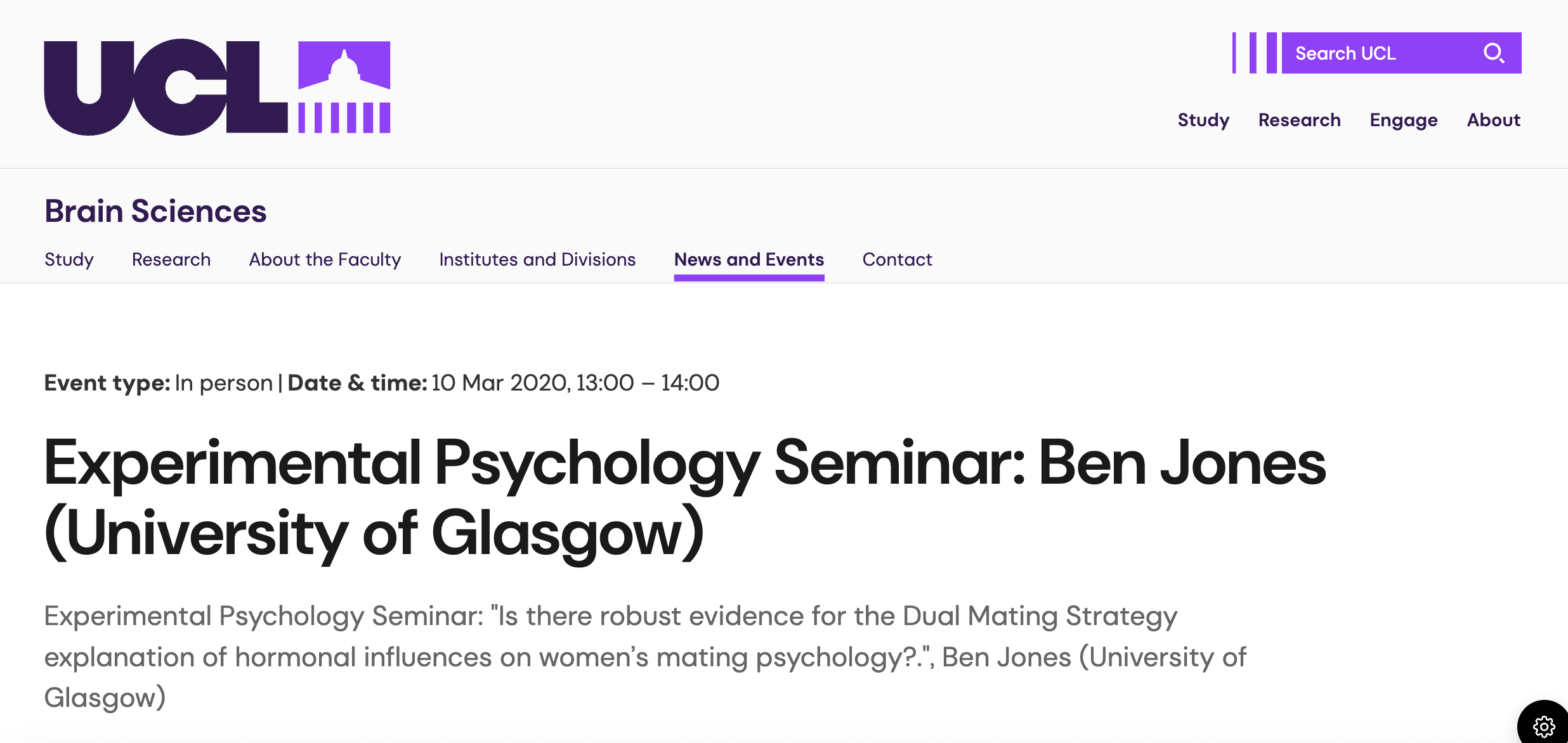Open the top Study menu
Viewport: 1568px width, 743px height.
tap(1203, 120)
